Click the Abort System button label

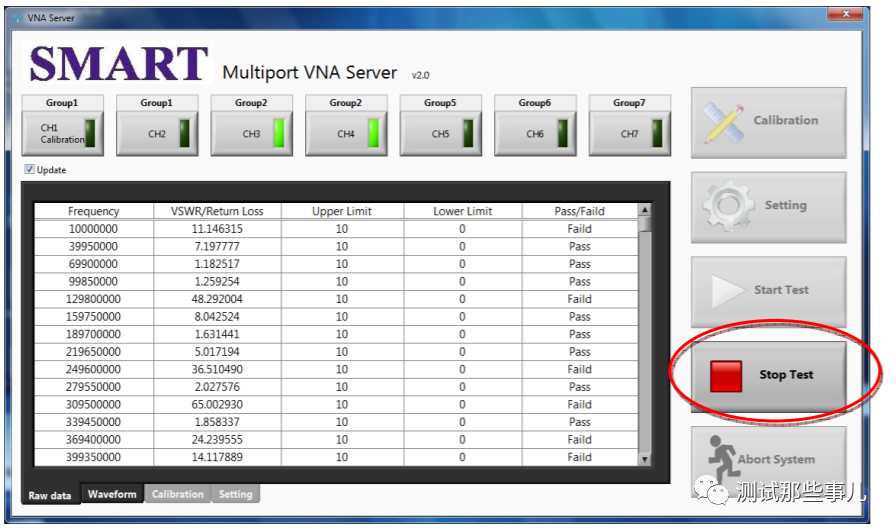coord(776,460)
